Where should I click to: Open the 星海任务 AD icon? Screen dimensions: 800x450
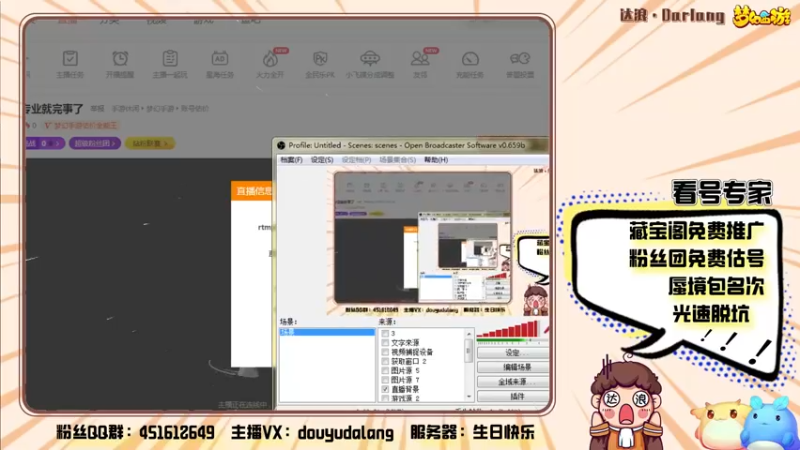pos(220,58)
